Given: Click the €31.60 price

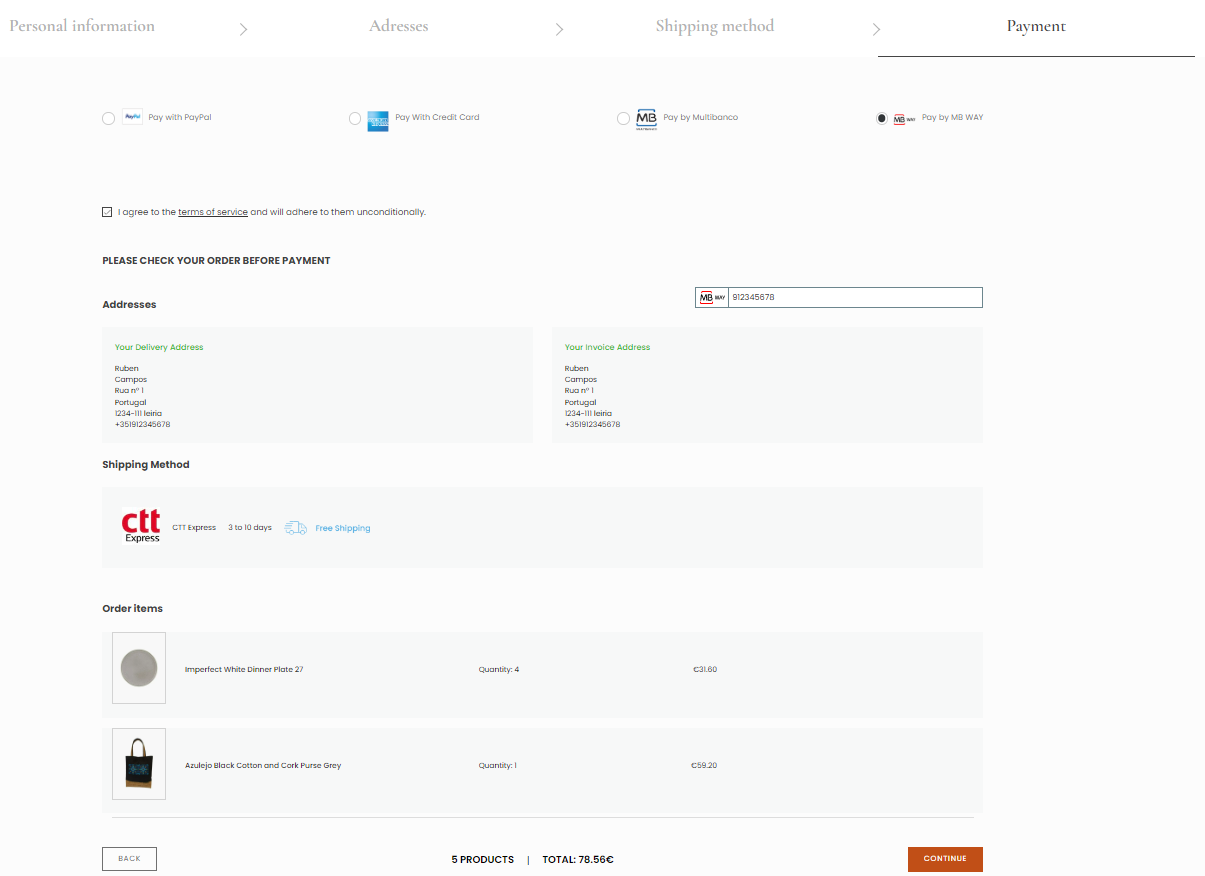Looking at the screenshot, I should click(x=705, y=670).
